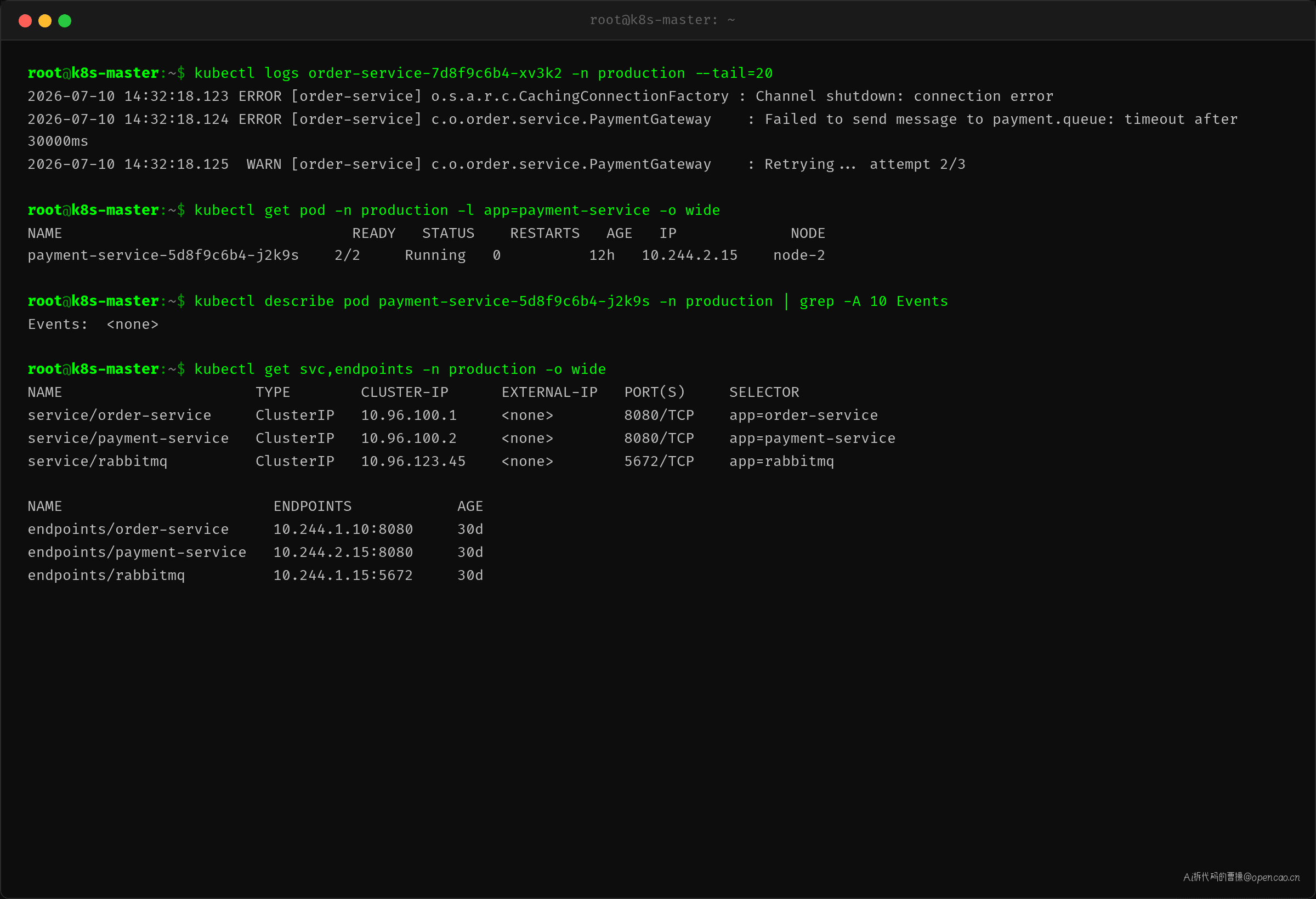Click the 5672/TCP port entry

659,462
